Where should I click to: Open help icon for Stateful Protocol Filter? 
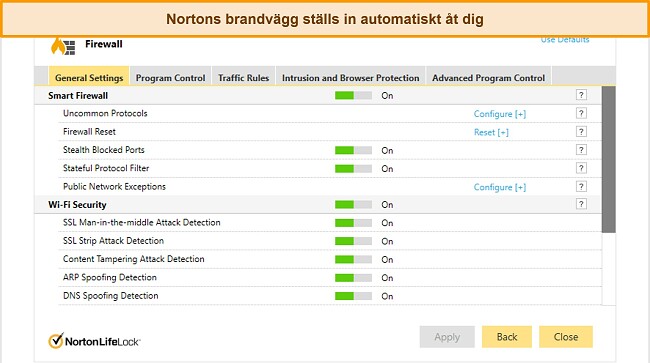click(x=581, y=168)
